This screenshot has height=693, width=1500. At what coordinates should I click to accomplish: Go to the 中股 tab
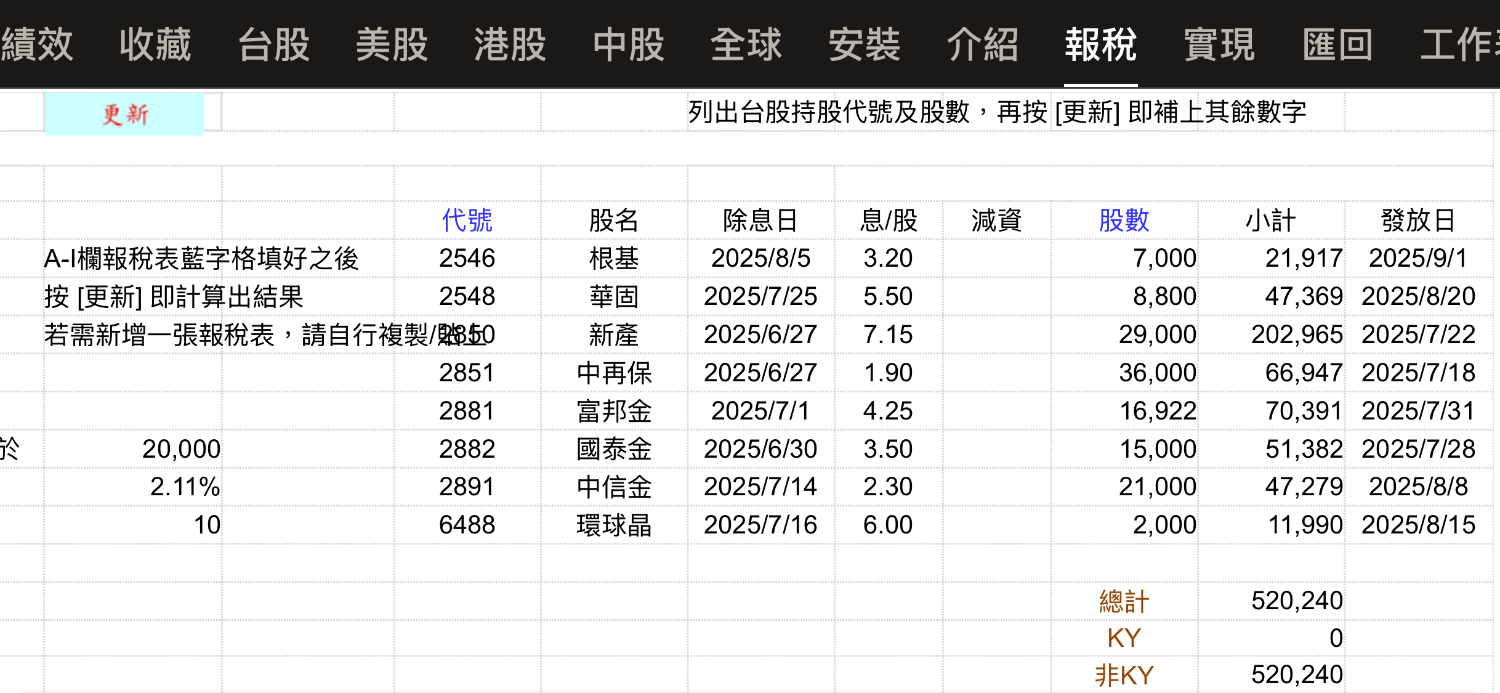tap(628, 45)
